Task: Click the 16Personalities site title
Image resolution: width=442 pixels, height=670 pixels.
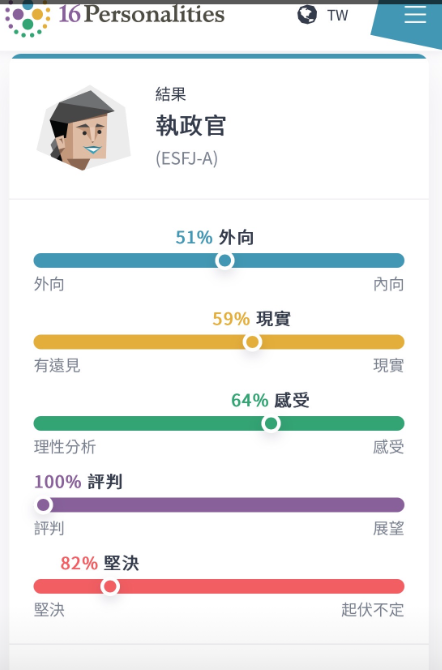Action: (141, 14)
